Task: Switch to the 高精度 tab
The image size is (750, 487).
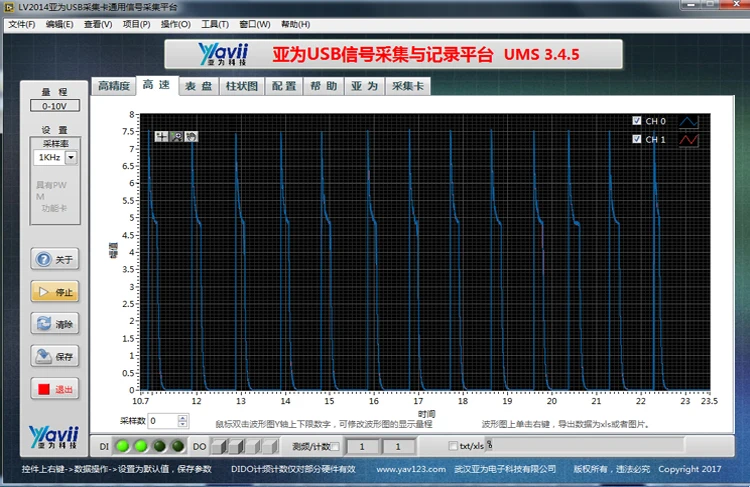Action: [x=114, y=86]
